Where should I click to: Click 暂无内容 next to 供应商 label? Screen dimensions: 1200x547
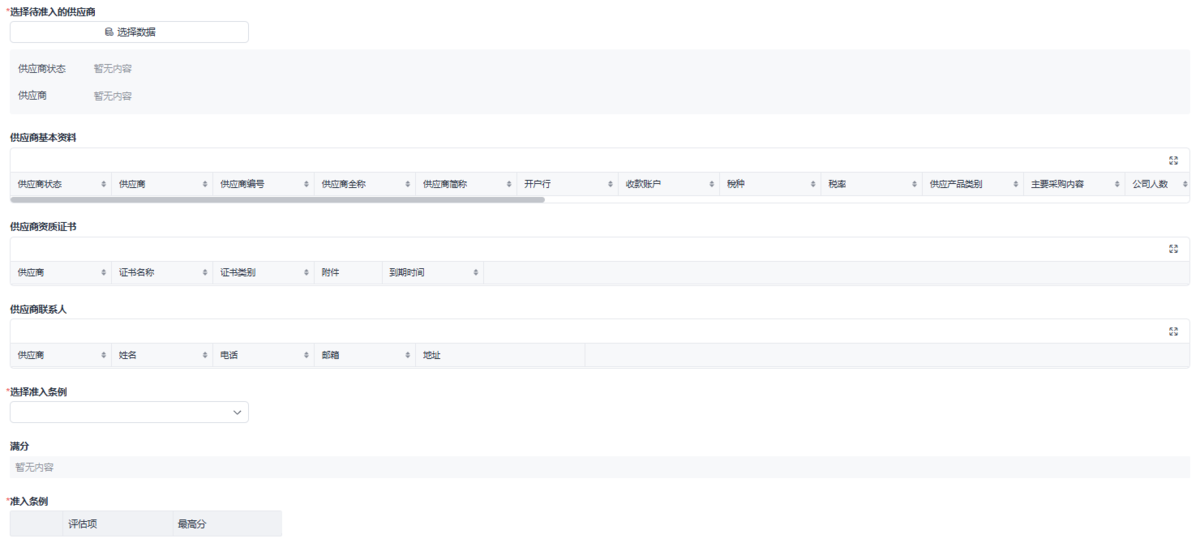(113, 96)
